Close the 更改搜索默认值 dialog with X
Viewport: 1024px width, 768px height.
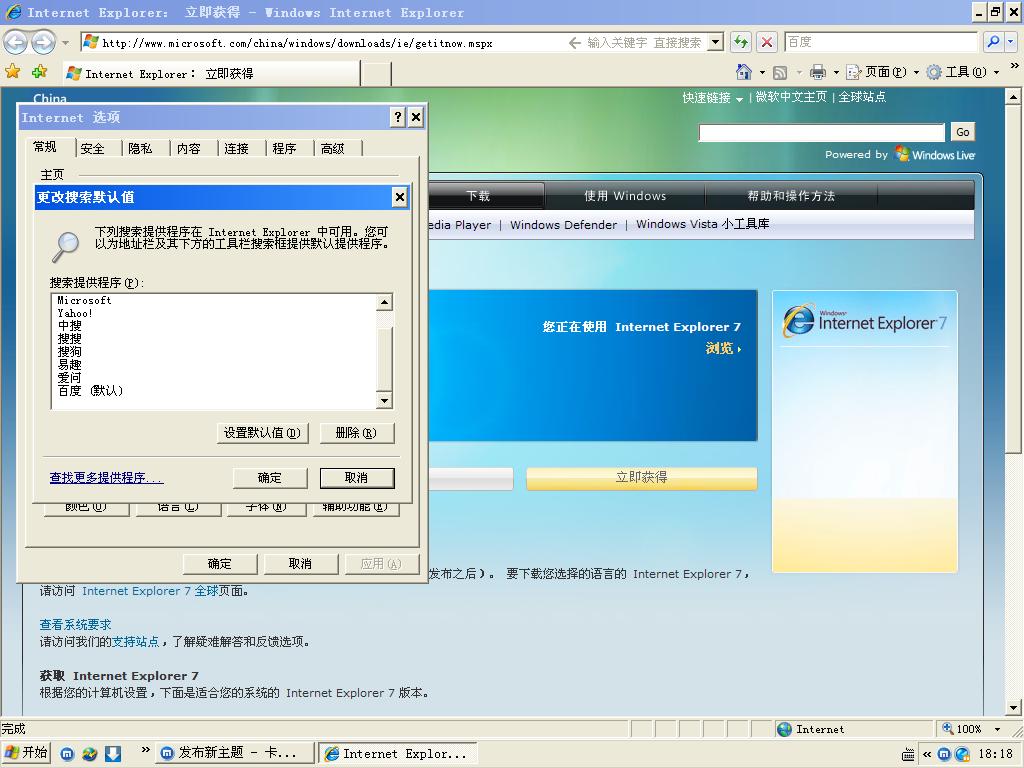[400, 197]
